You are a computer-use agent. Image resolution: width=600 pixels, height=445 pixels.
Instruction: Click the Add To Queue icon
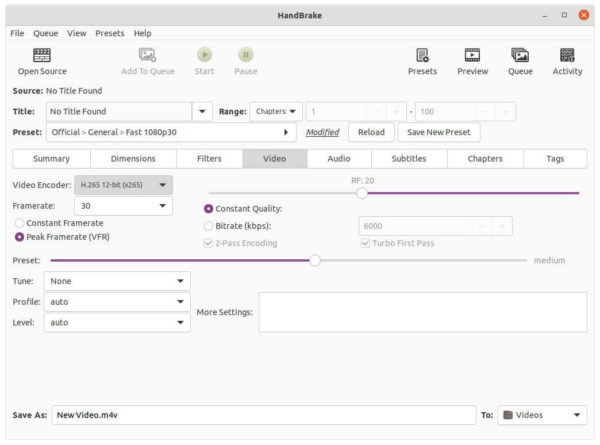pos(147,55)
